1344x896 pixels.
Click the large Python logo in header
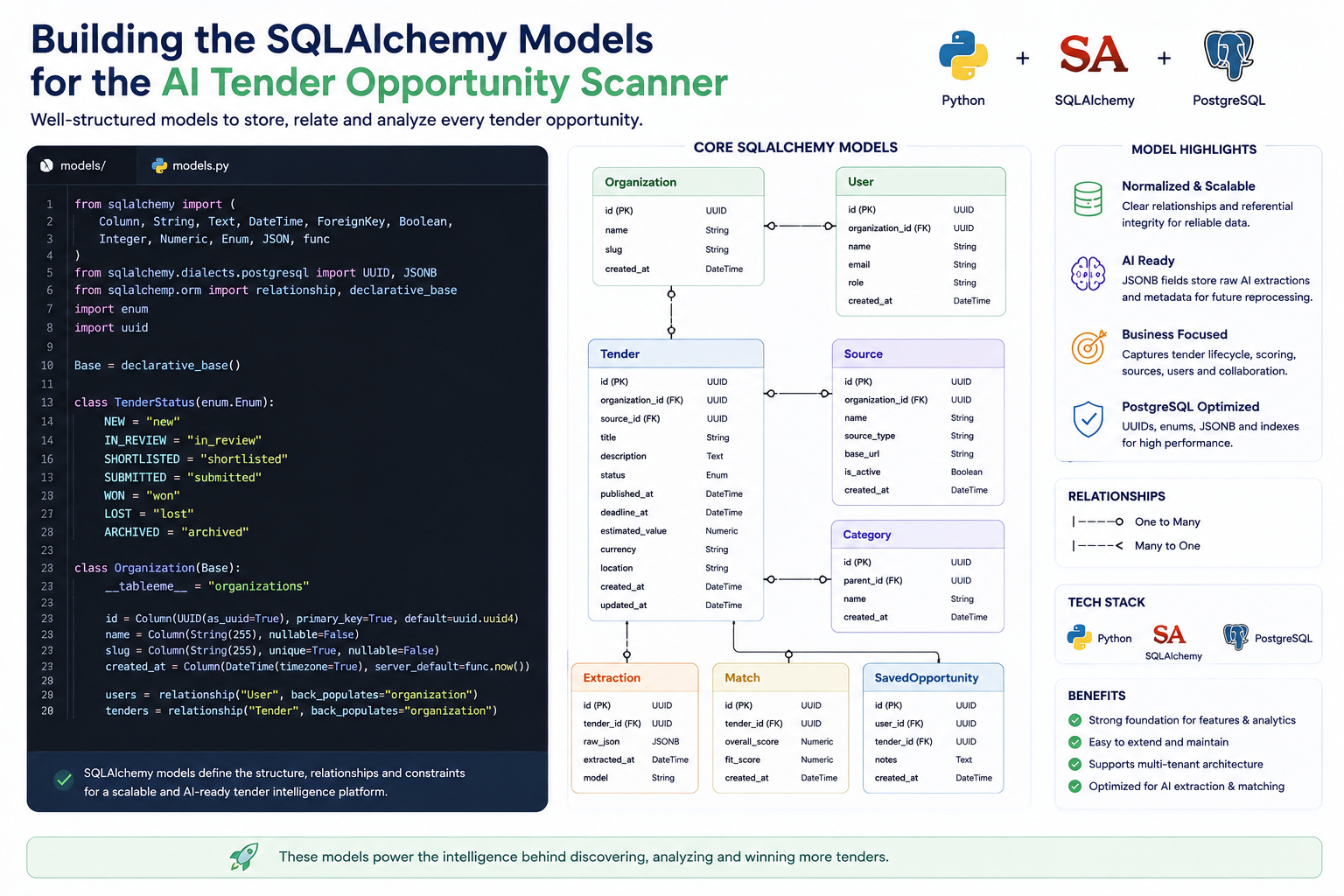click(963, 55)
